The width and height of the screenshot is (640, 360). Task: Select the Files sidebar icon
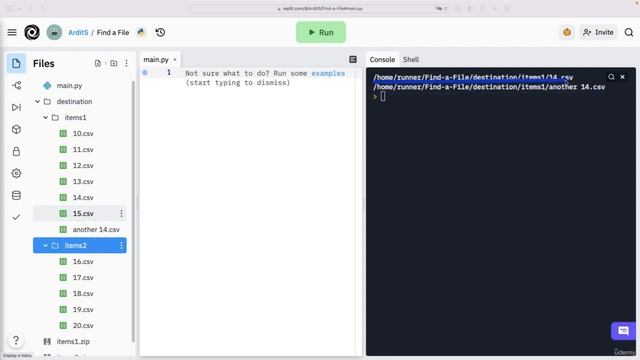16,63
